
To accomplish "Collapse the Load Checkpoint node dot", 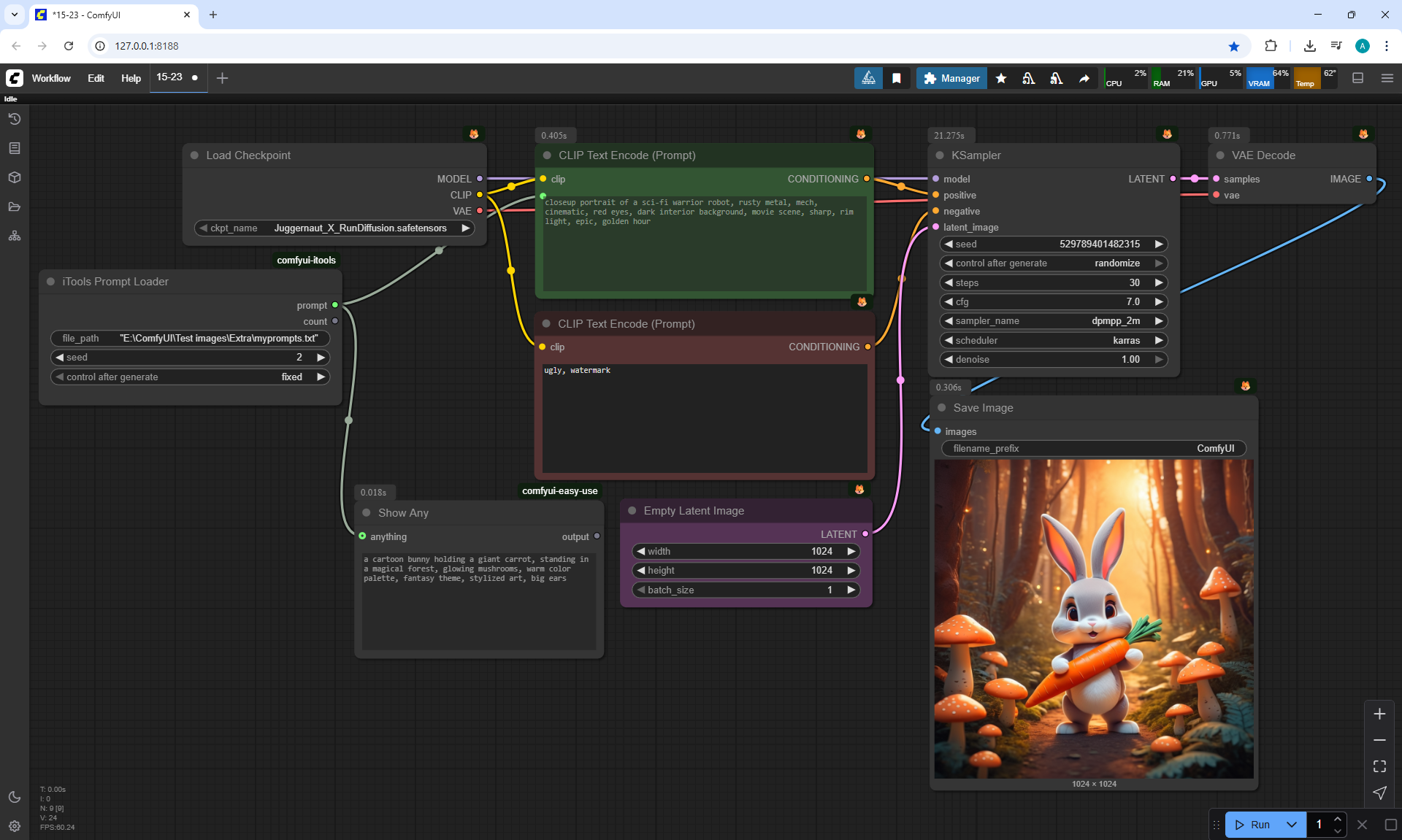I will [x=195, y=155].
